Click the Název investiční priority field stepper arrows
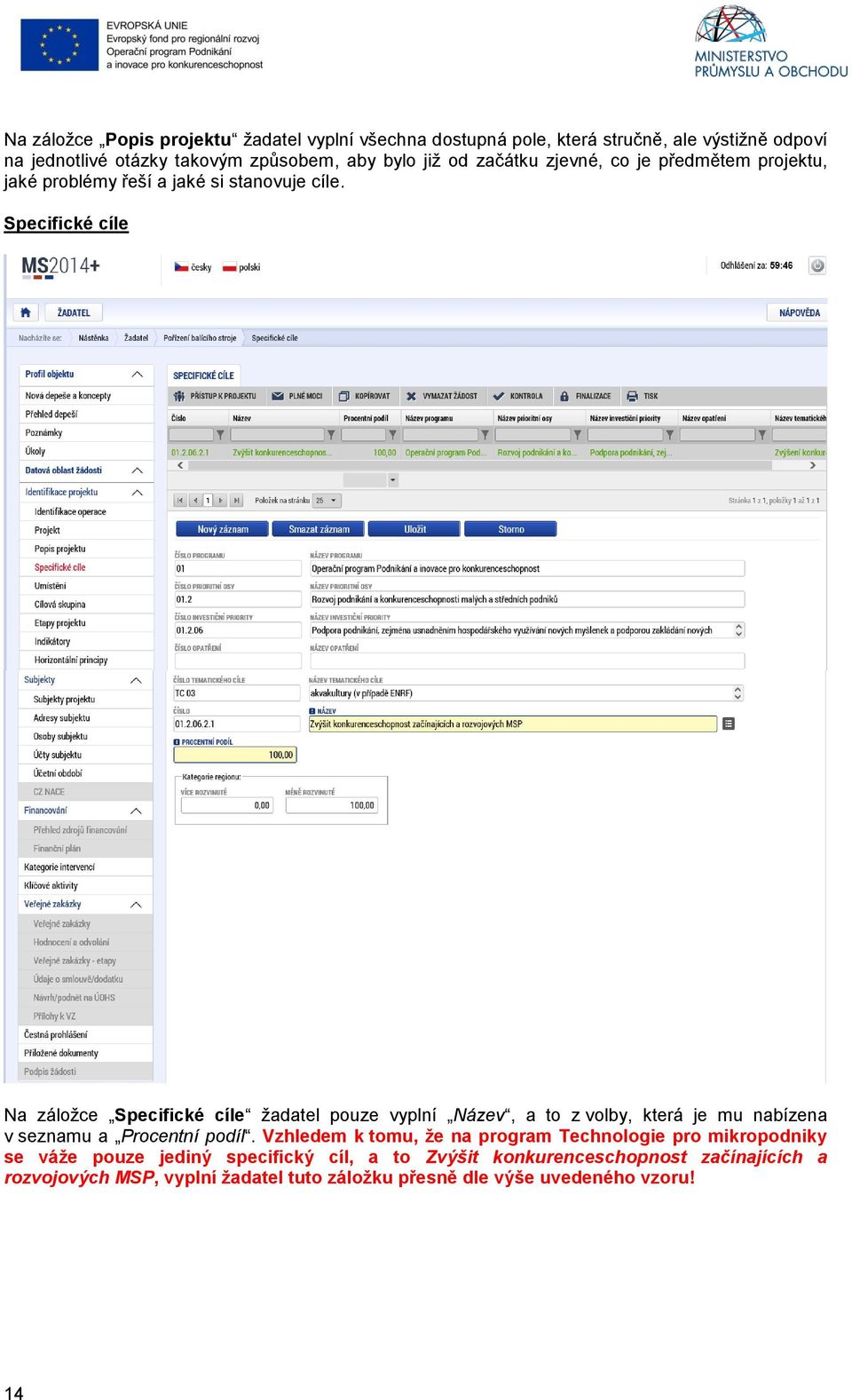Screen dimensions: 852x1400 pyautogui.click(x=738, y=630)
